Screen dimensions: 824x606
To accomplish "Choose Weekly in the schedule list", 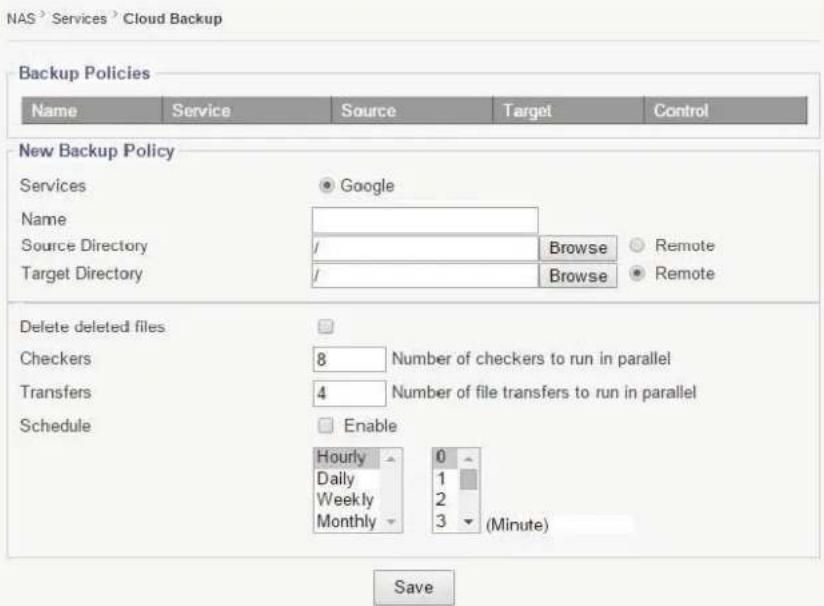I will [x=347, y=499].
